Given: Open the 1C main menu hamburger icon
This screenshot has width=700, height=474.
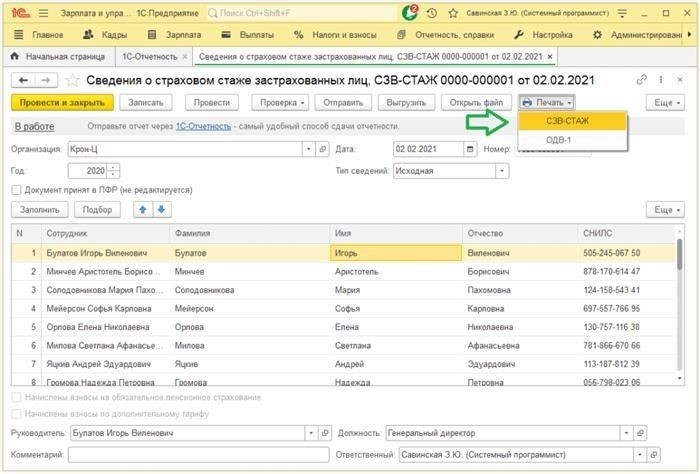Looking at the screenshot, I should click(x=43, y=13).
